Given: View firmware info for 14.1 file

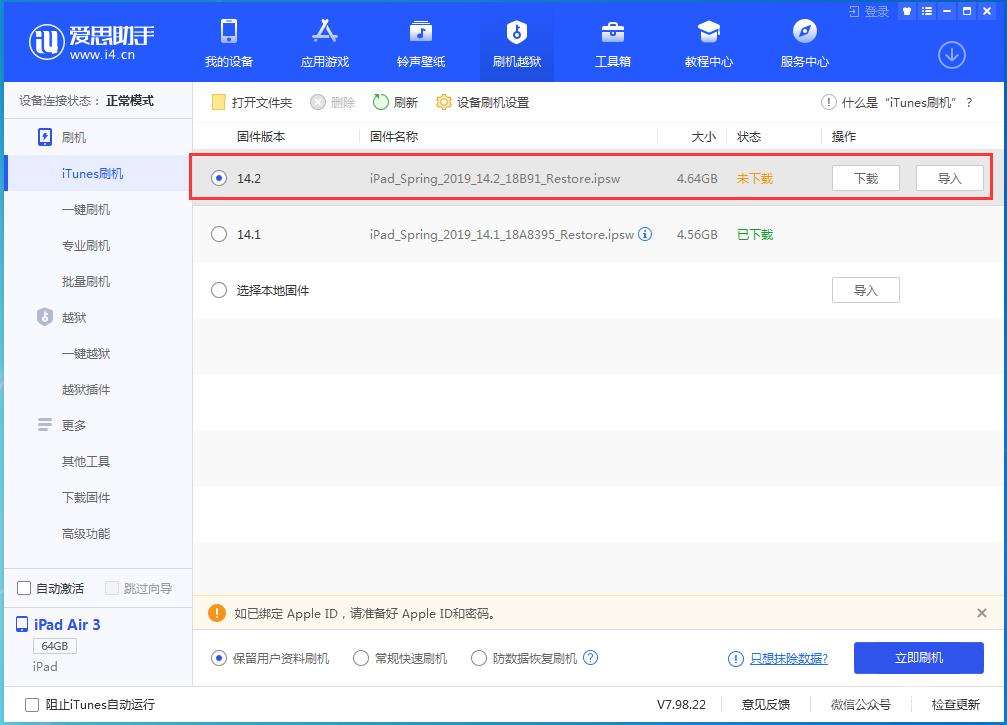Looking at the screenshot, I should click(x=645, y=235).
